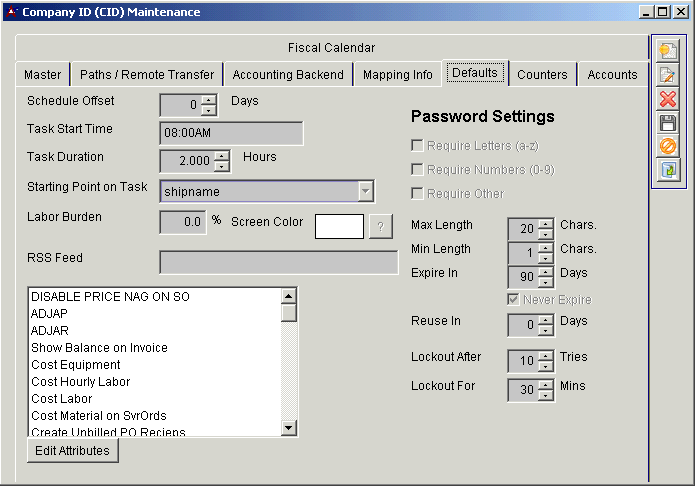Click the exit door icon

pos(667,170)
